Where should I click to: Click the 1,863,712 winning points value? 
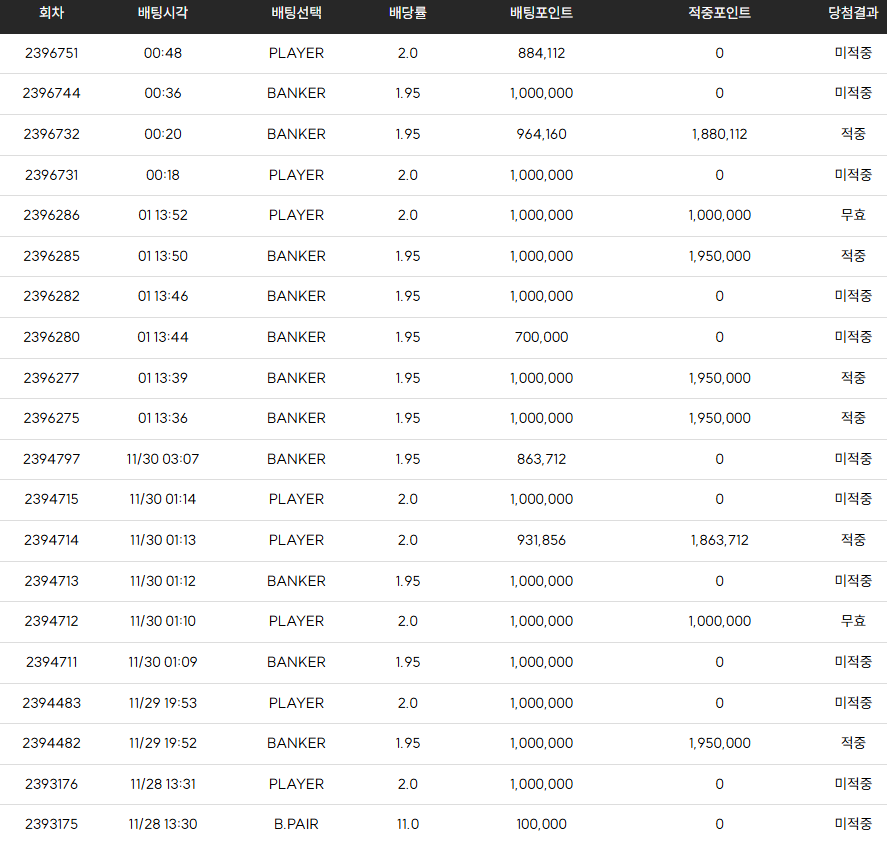(x=720, y=540)
